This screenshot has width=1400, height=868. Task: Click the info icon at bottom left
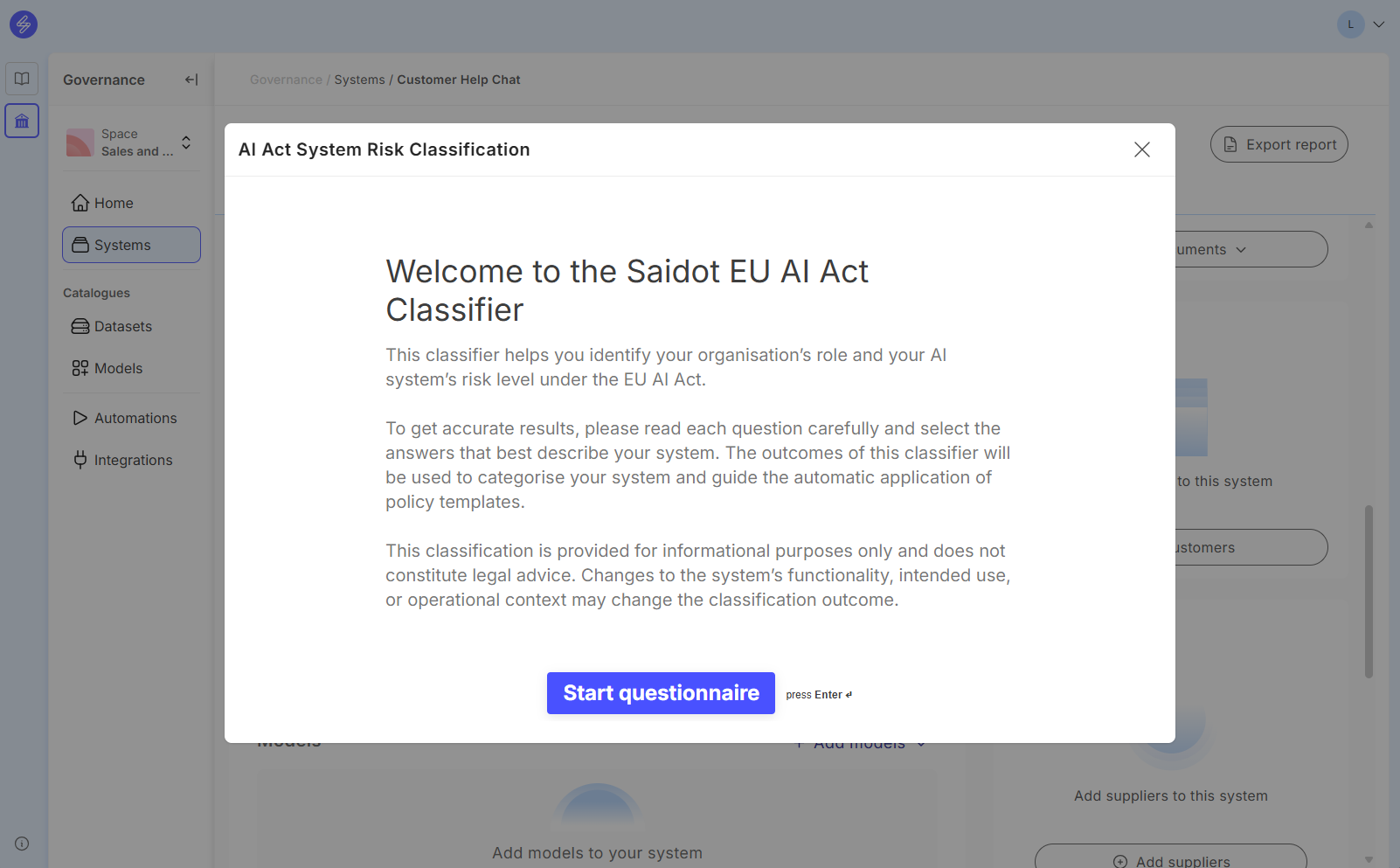coord(22,844)
